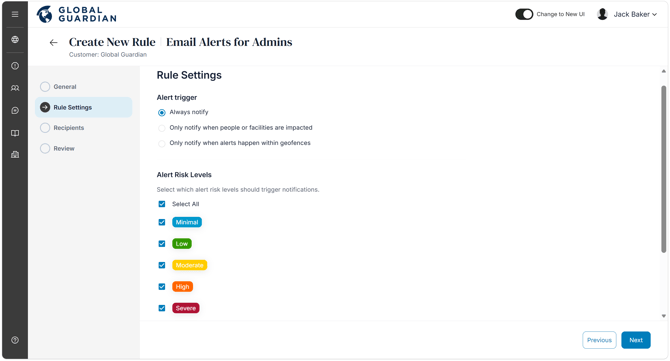The height and width of the screenshot is (361, 670).
Task: Go back using the left arrow icon
Action: pyautogui.click(x=53, y=42)
